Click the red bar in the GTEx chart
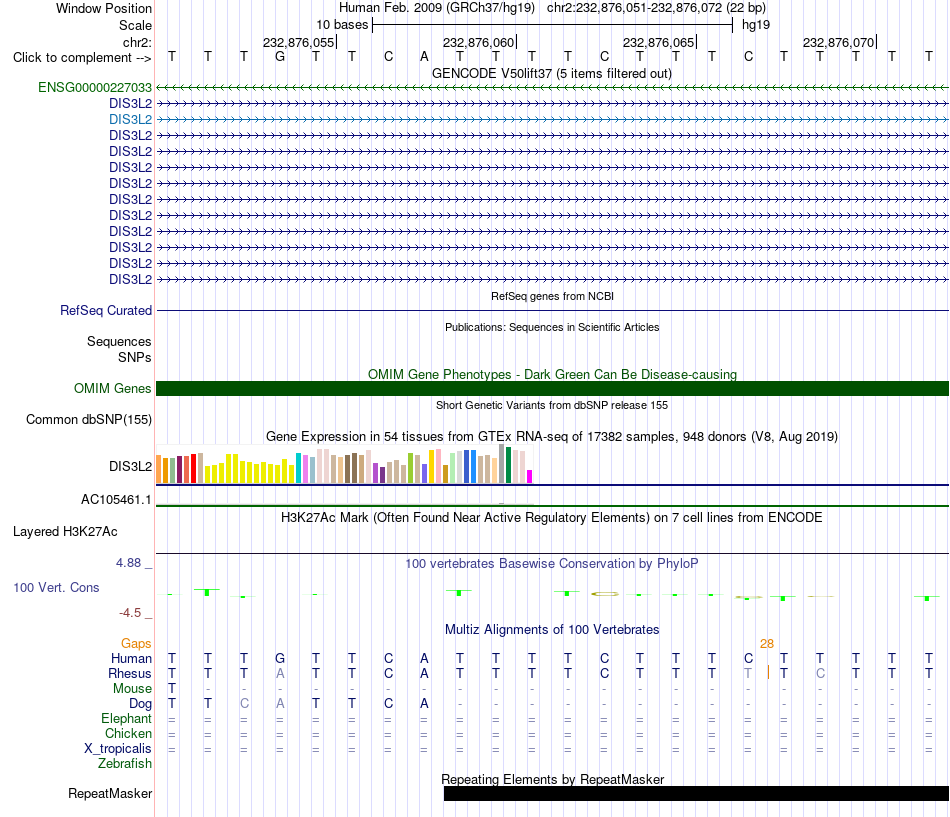The height and width of the screenshot is (817, 950). coord(193,468)
